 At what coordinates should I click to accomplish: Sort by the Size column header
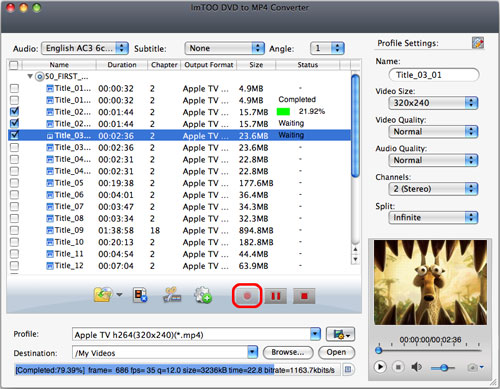tap(256, 65)
